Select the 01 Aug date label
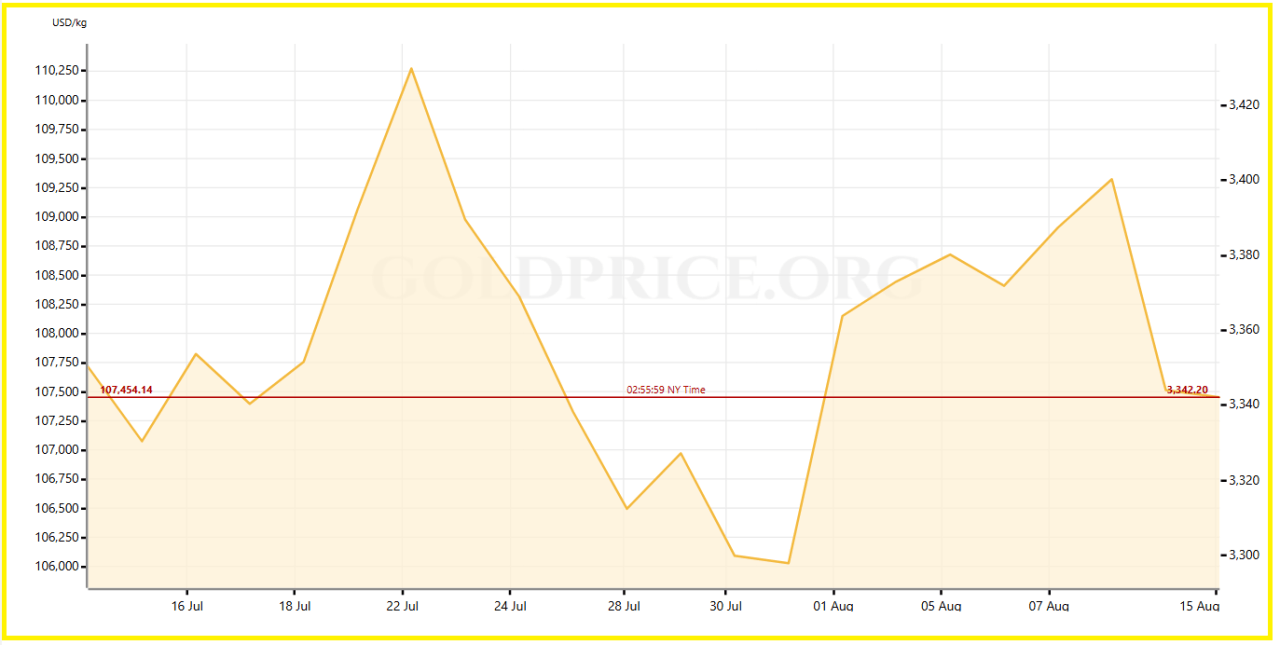The height and width of the screenshot is (645, 1280). (x=833, y=606)
